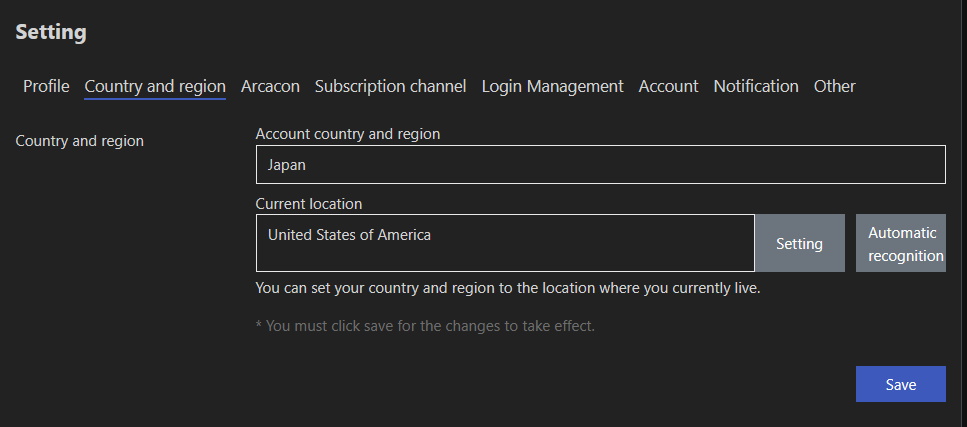Viewport: 967px width, 427px height.
Task: Save the country and region changes
Action: pos(900,384)
